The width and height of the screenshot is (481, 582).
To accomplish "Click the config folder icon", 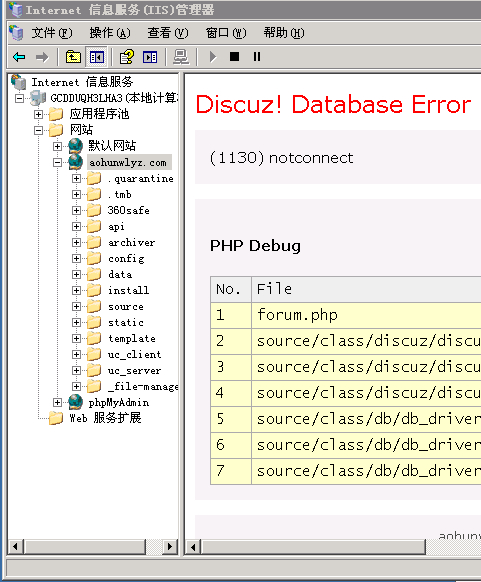I will click(94, 258).
